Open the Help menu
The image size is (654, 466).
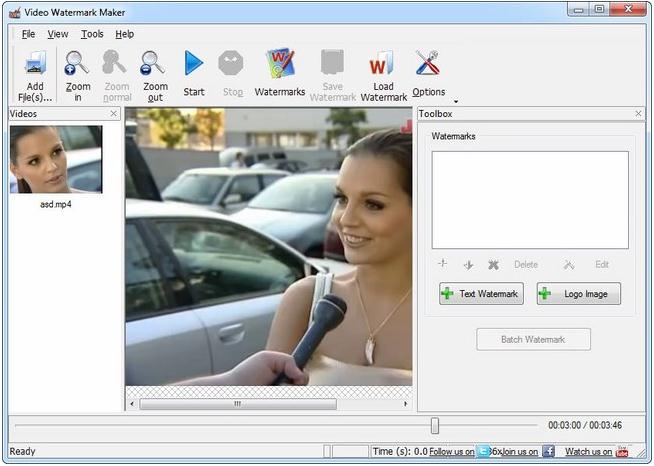125,34
